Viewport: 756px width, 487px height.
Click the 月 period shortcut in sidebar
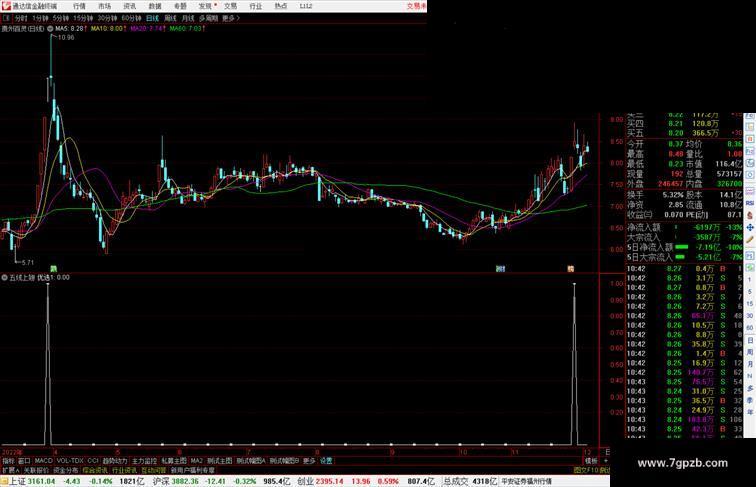750,364
